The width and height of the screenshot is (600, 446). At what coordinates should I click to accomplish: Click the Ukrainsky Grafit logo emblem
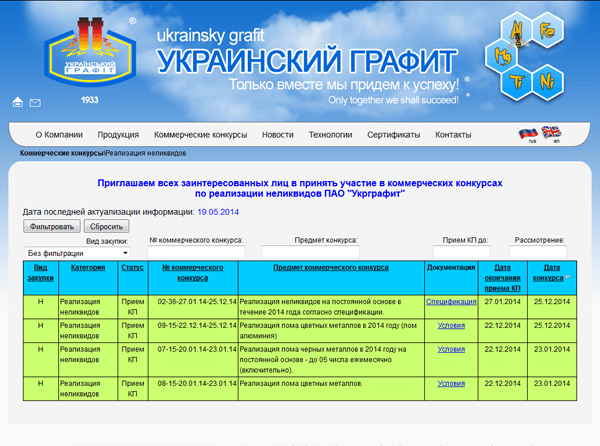coord(90,51)
